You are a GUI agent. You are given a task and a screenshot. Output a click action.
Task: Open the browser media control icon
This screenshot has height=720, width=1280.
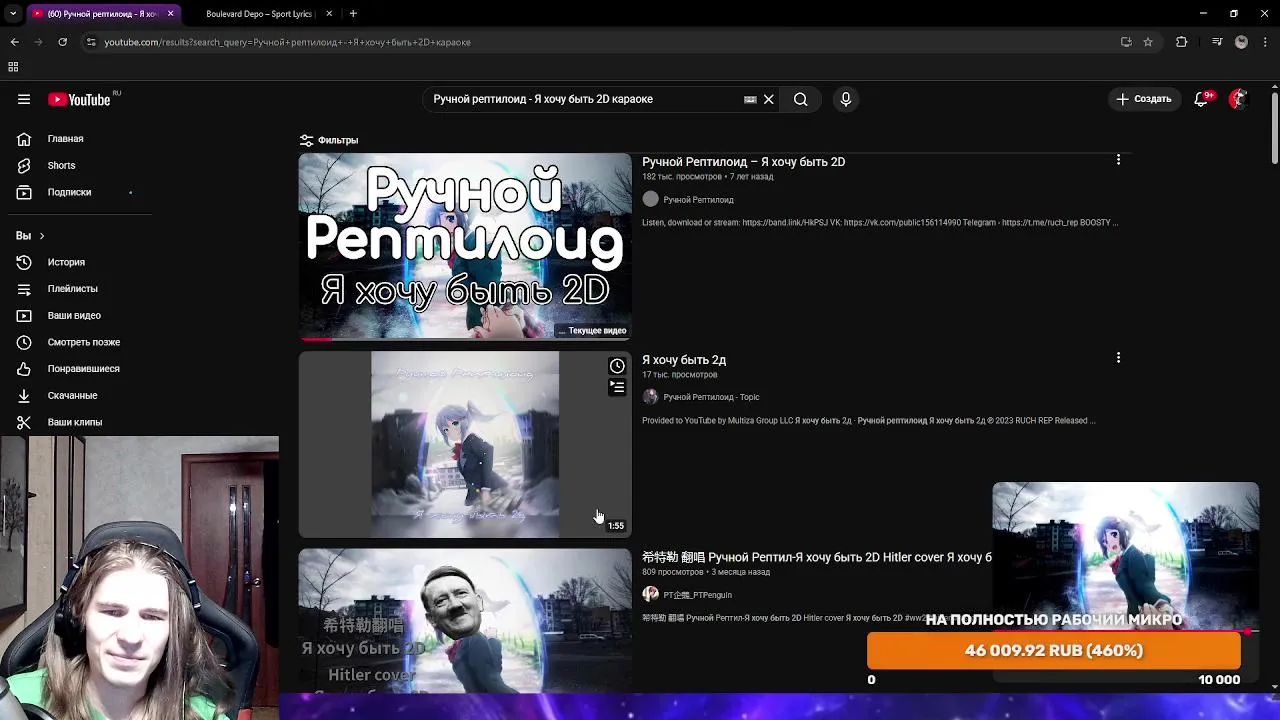(1217, 42)
